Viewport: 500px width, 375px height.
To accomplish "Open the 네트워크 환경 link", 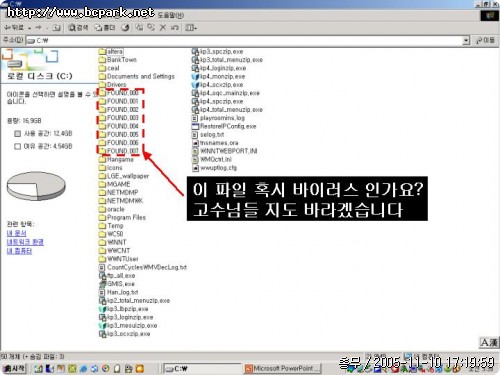I will click(25, 242).
